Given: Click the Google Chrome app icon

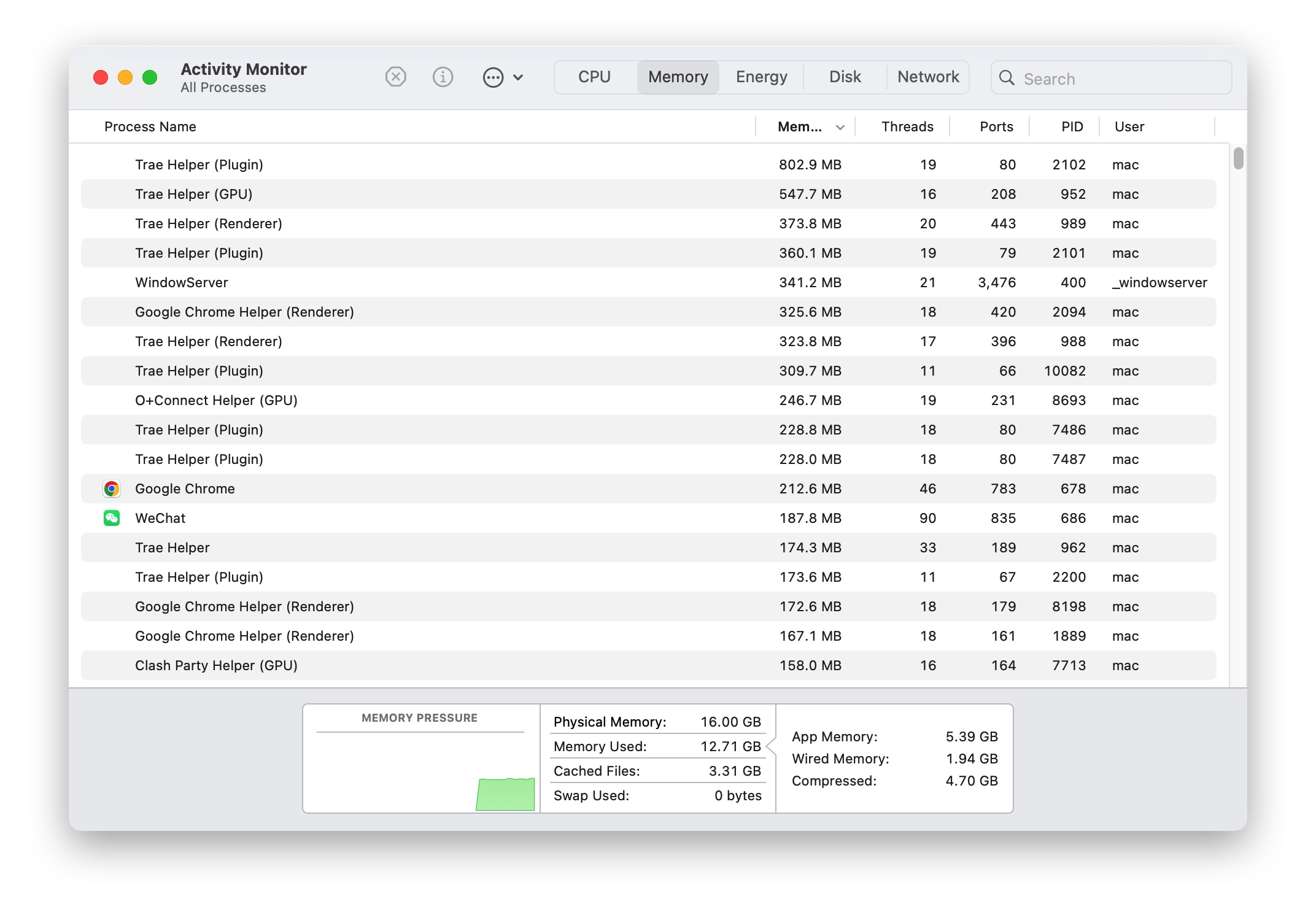Looking at the screenshot, I should click(112, 489).
